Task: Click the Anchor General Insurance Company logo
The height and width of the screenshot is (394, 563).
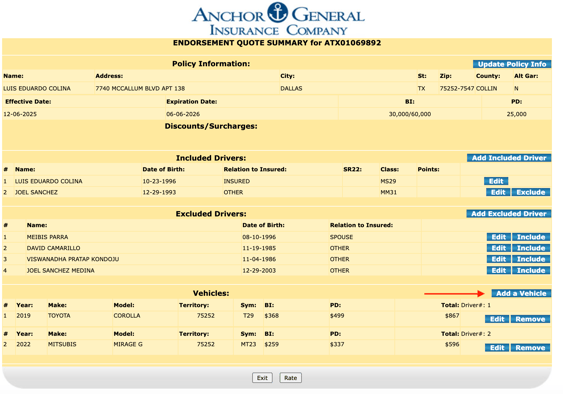Action: (x=278, y=19)
